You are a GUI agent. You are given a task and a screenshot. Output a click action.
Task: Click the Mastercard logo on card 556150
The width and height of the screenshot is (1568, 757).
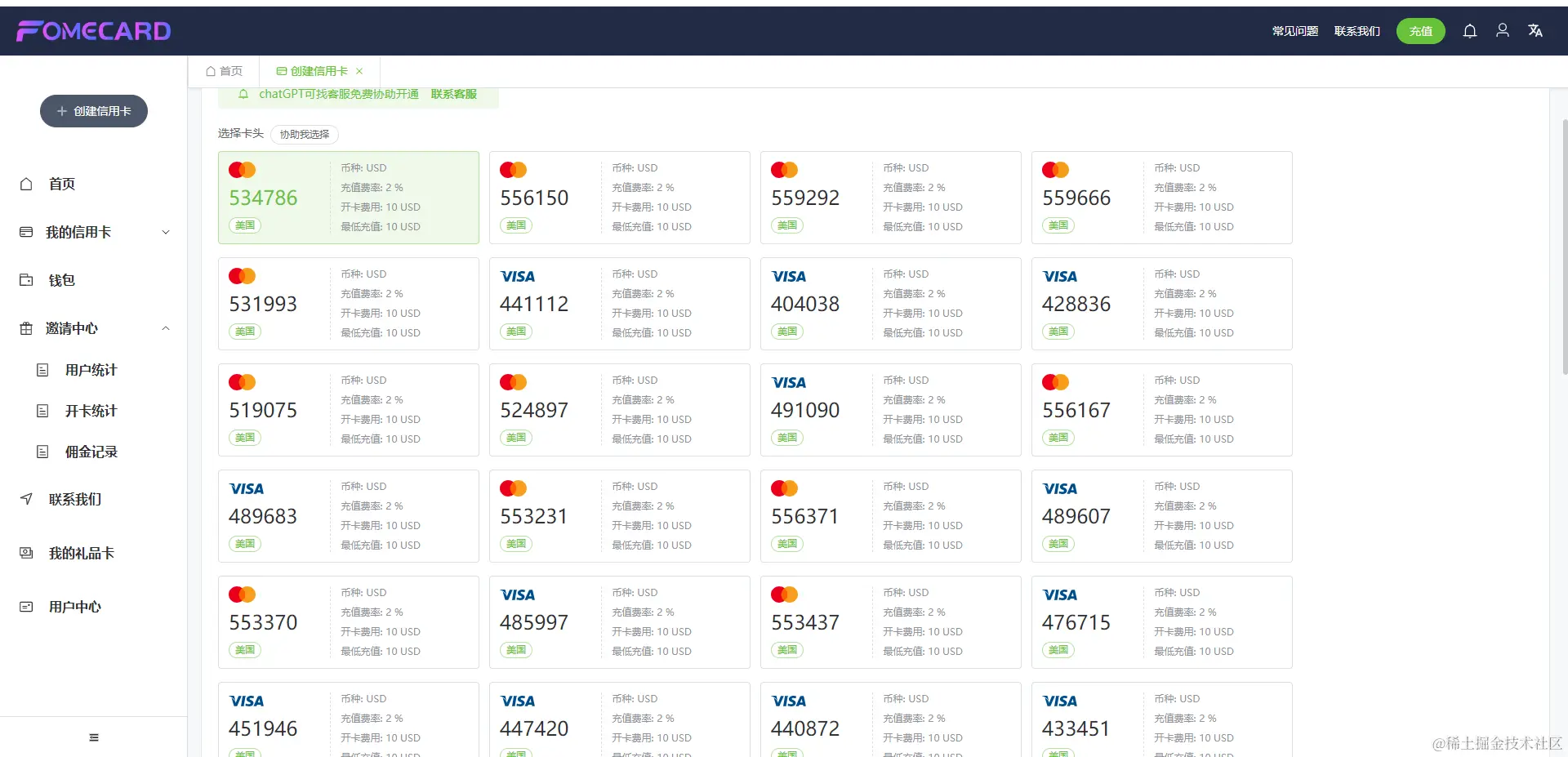(x=513, y=170)
